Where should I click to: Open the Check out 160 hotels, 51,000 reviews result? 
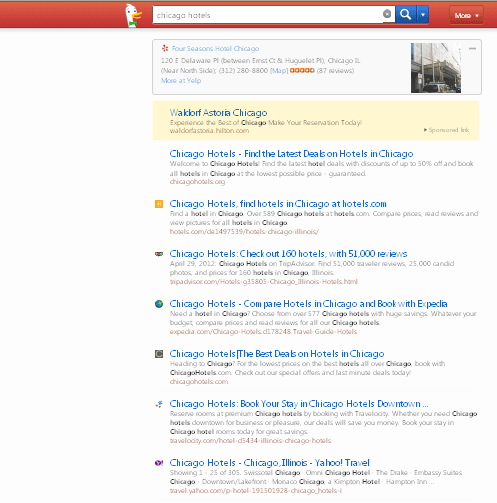pos(288,254)
